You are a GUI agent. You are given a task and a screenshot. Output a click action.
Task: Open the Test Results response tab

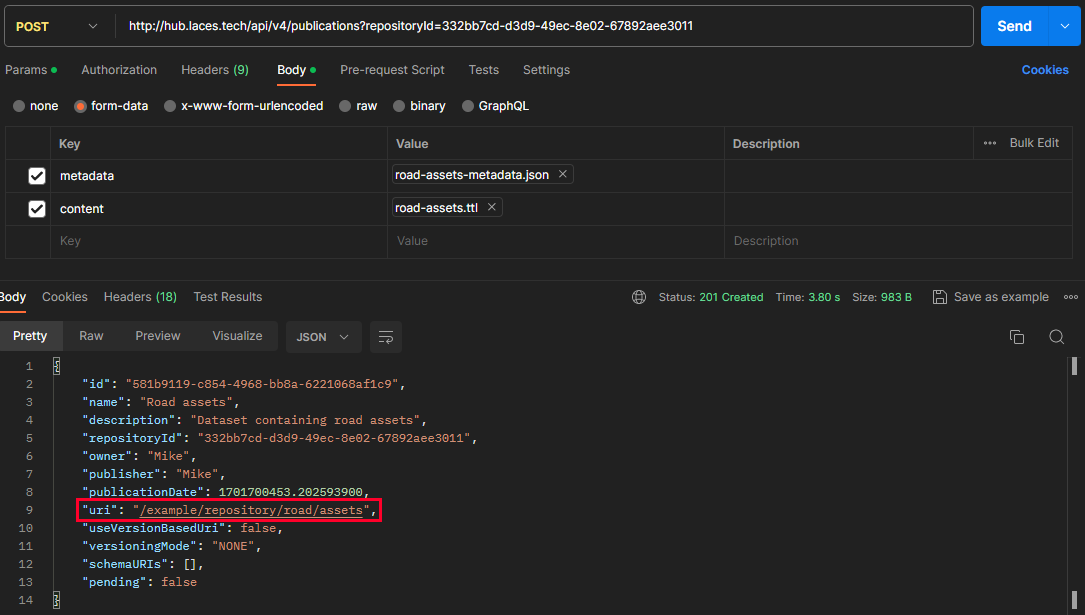click(228, 297)
